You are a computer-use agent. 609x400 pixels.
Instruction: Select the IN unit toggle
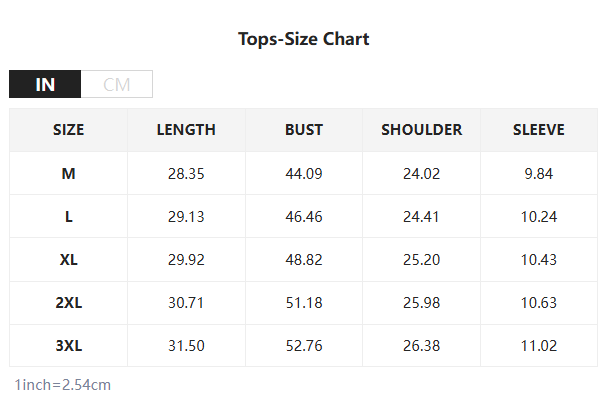pyautogui.click(x=45, y=84)
